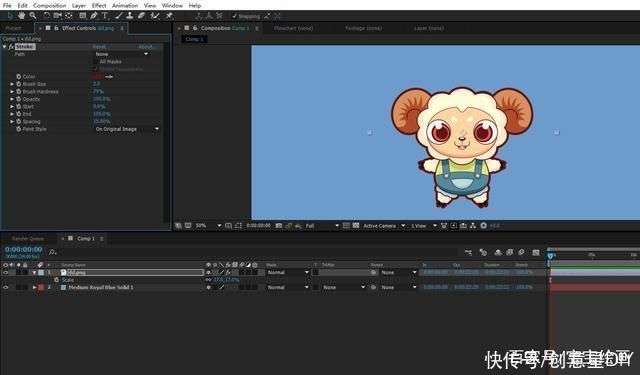
Task: Switch to the Project panel tab
Action: (13, 28)
